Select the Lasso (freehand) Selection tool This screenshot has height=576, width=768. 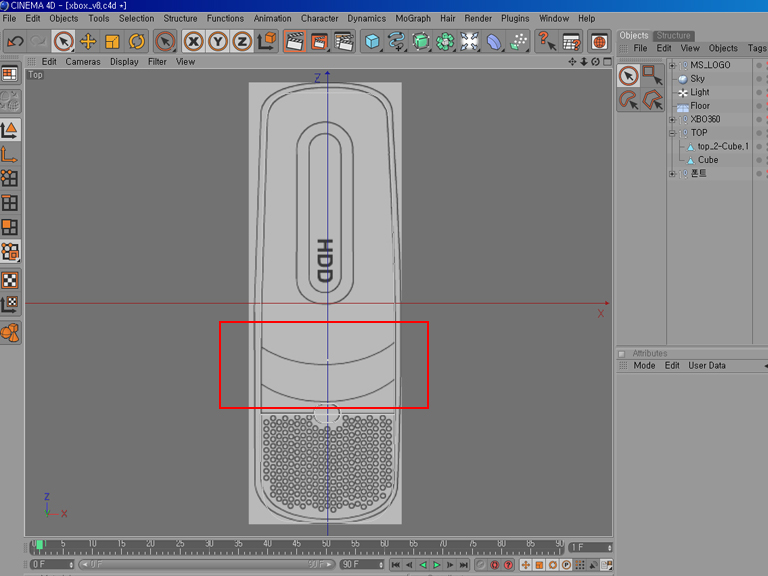628,100
